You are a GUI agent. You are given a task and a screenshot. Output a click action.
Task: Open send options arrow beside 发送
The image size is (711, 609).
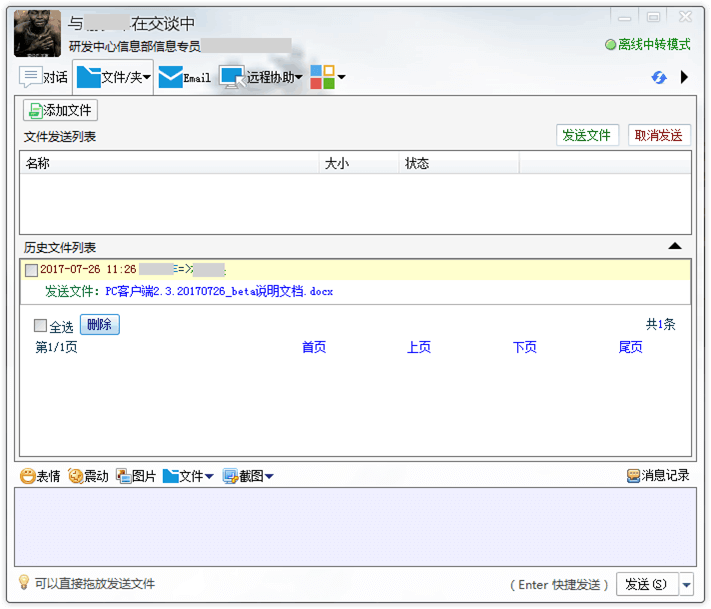(x=687, y=584)
